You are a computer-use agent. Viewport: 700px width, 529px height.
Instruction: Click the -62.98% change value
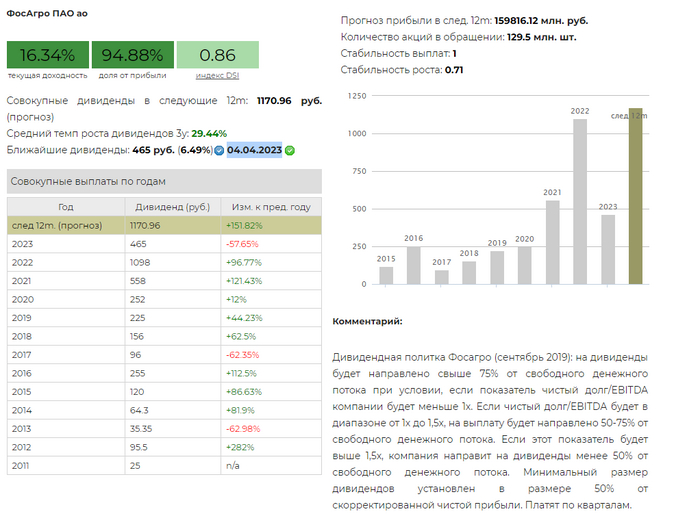pos(243,429)
